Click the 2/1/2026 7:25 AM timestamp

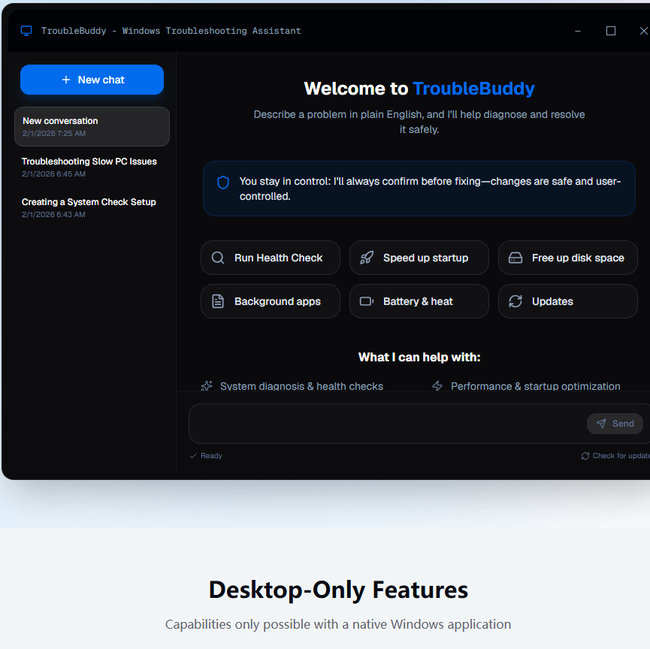pos(54,133)
